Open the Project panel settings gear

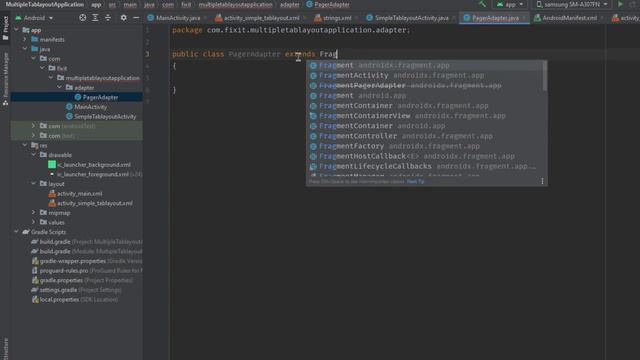coord(123,18)
